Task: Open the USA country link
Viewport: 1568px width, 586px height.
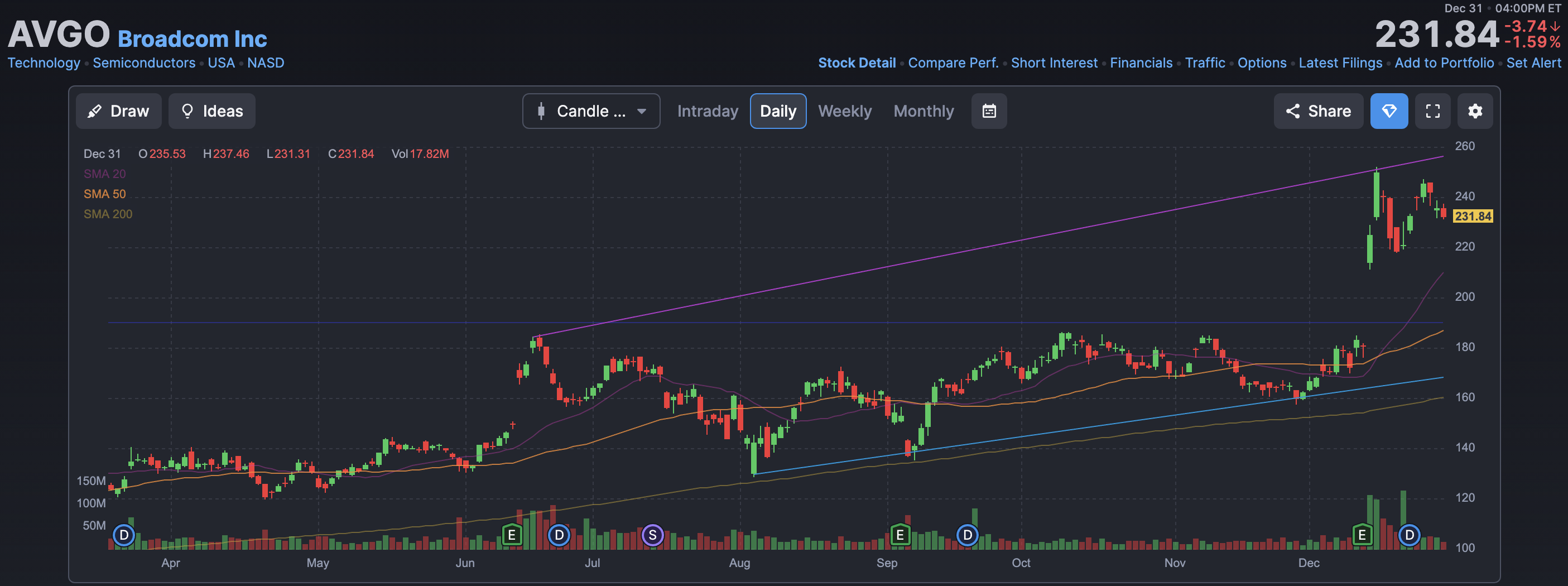Action: tap(222, 63)
